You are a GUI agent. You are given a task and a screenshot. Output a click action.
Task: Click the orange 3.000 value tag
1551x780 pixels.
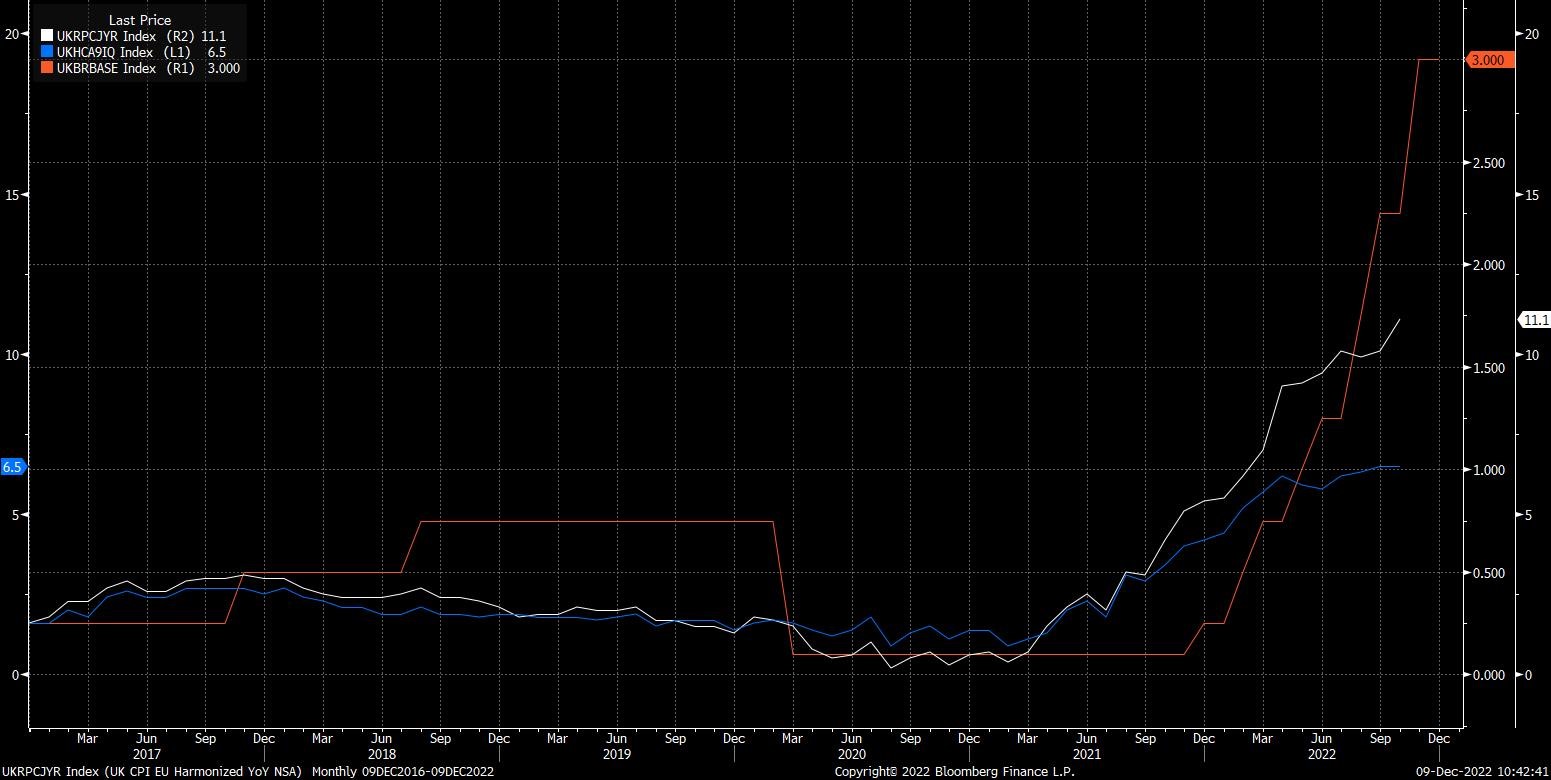(1491, 60)
